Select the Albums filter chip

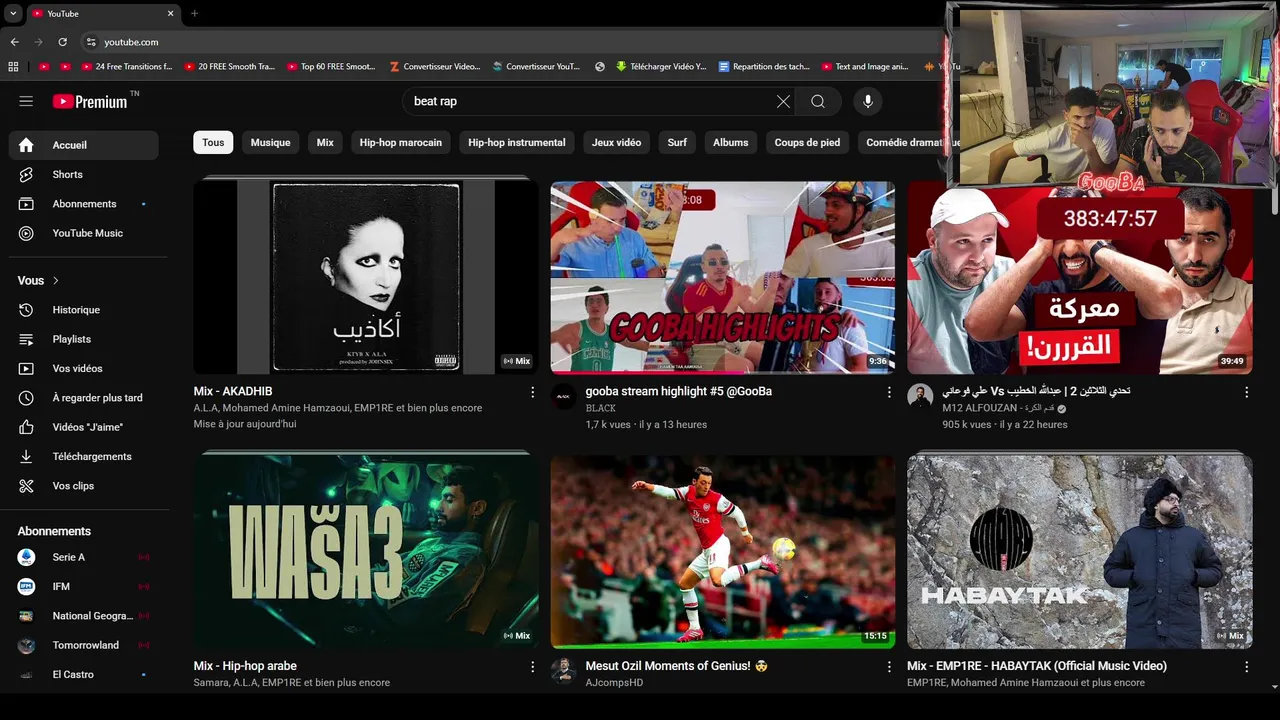click(731, 142)
